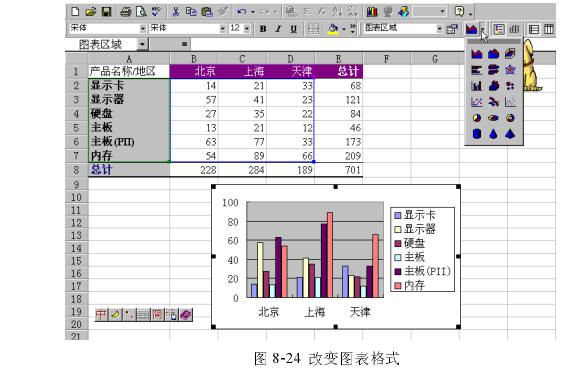Open a file via the folder icon
The image size is (561, 369).
[91, 12]
